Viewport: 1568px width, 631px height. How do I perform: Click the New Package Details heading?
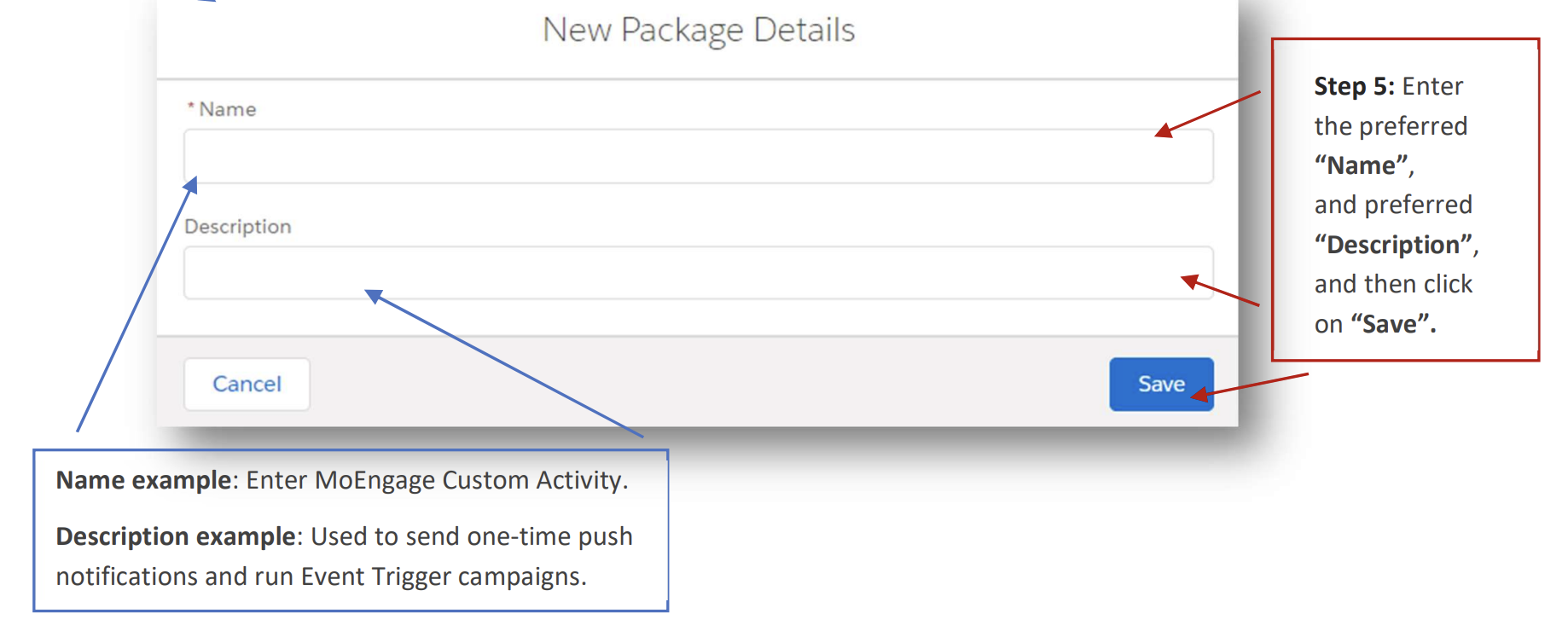[699, 31]
